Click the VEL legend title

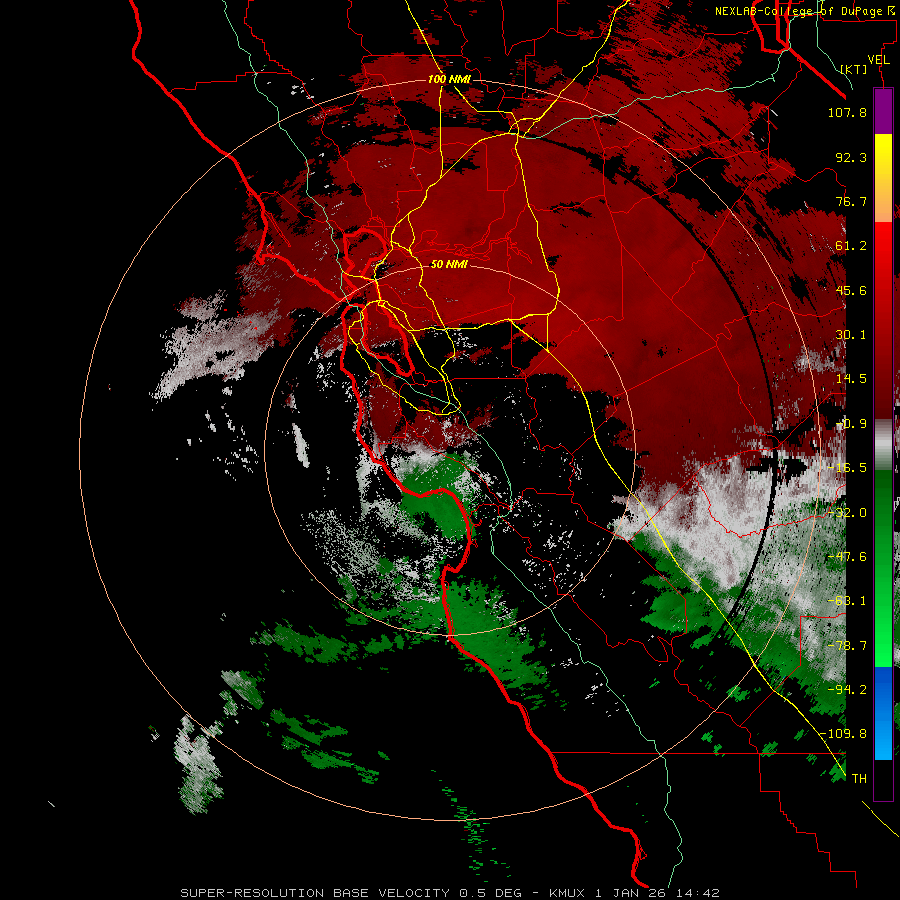878,60
